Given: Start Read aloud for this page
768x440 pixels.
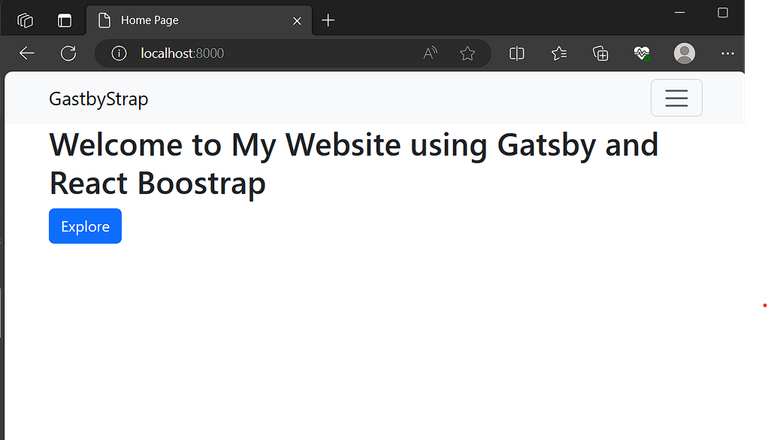Looking at the screenshot, I should pos(431,53).
